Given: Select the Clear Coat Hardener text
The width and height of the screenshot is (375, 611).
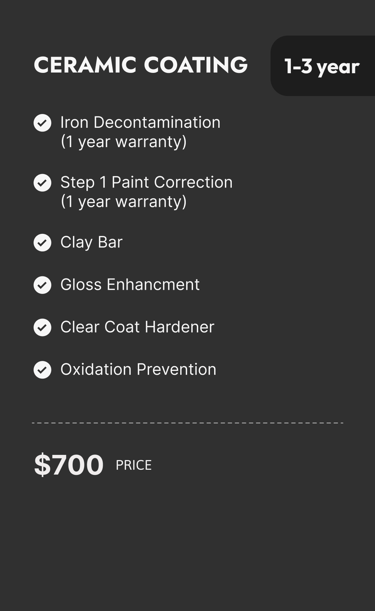Looking at the screenshot, I should coord(137,327).
